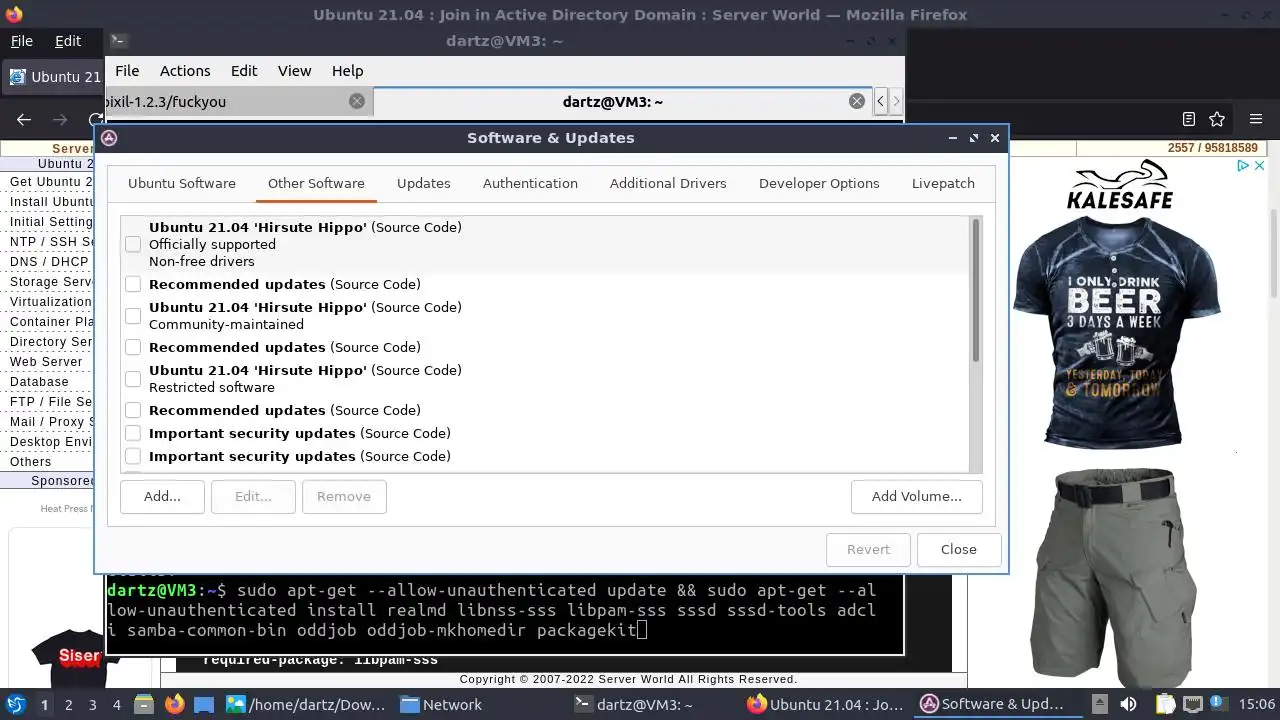Open the volume control tray icon
Viewport: 1280px width, 720px height.
pyautogui.click(x=1129, y=704)
